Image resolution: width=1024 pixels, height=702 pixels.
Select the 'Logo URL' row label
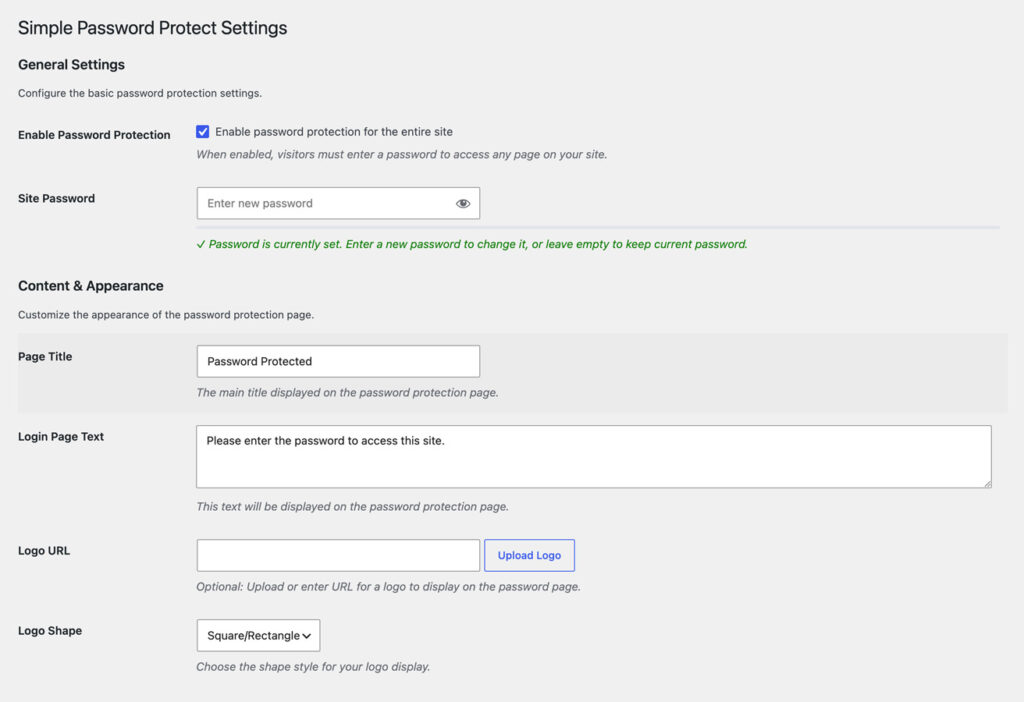(x=44, y=551)
